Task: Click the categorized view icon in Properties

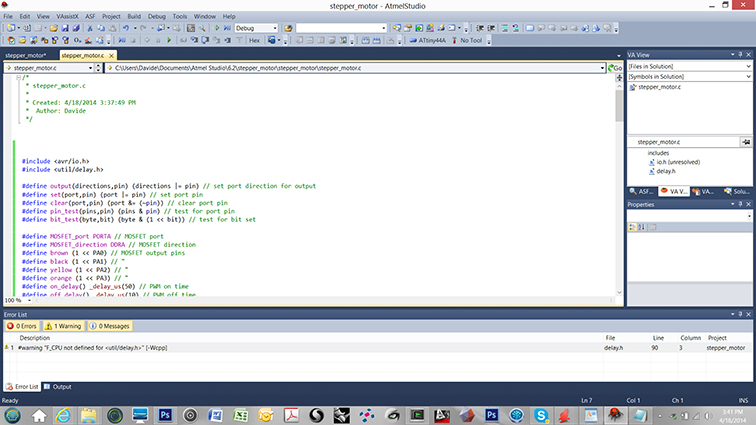Action: click(632, 227)
